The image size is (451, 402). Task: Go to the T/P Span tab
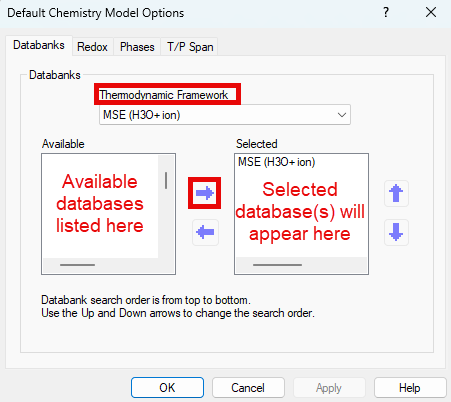[x=190, y=47]
